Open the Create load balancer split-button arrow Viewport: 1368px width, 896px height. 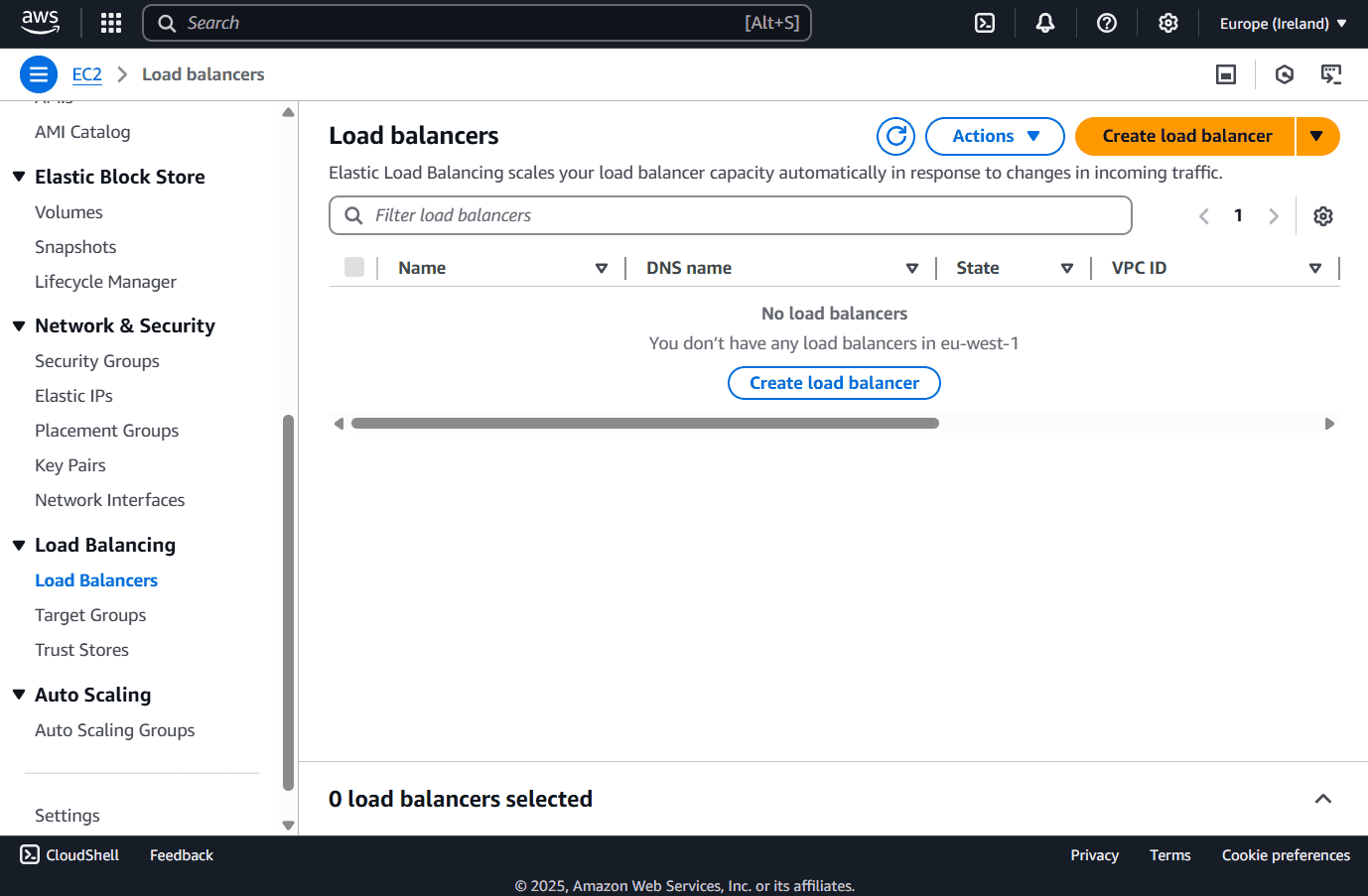click(x=1317, y=136)
